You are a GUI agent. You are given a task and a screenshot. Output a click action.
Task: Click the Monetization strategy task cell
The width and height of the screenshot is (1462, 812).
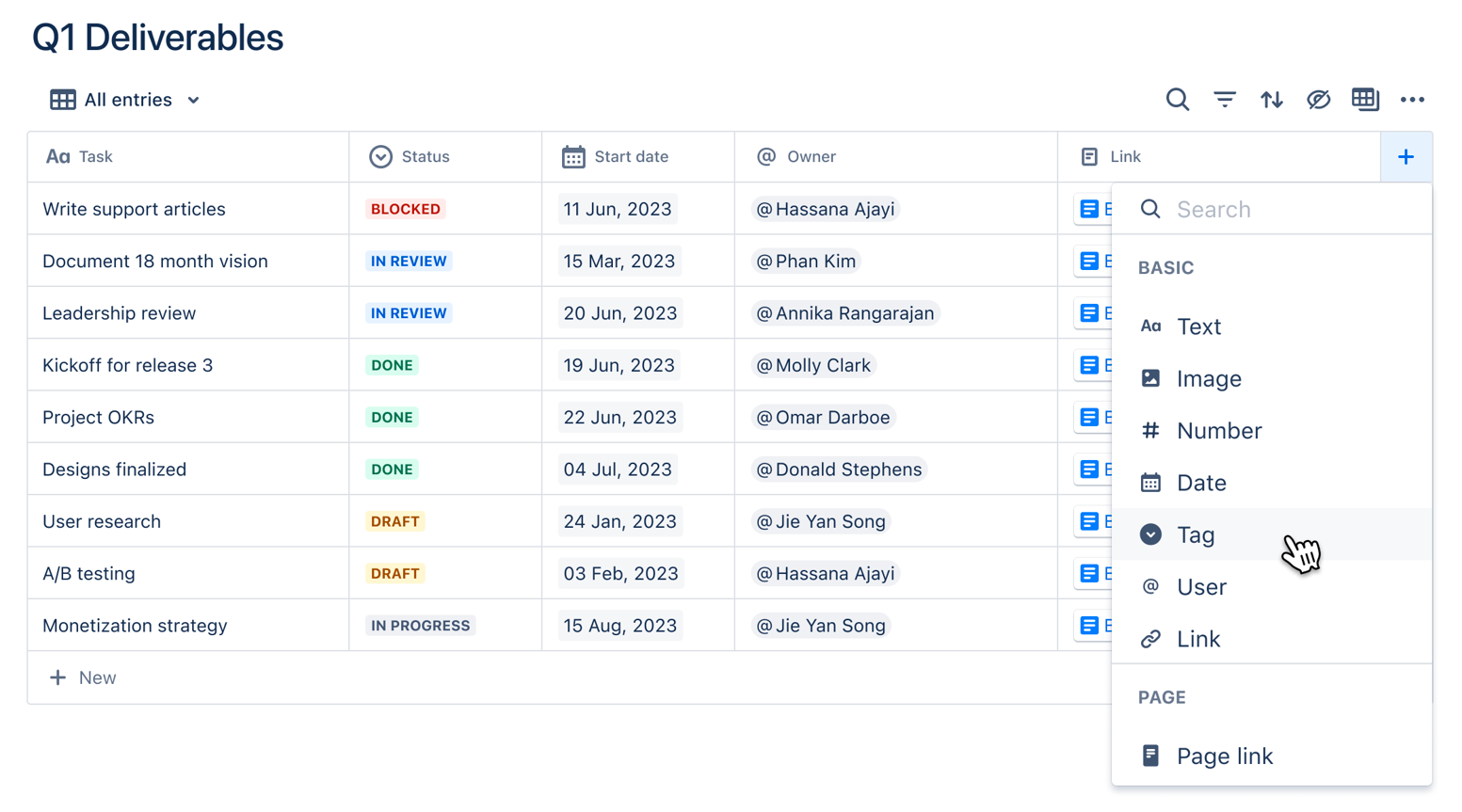(x=188, y=626)
